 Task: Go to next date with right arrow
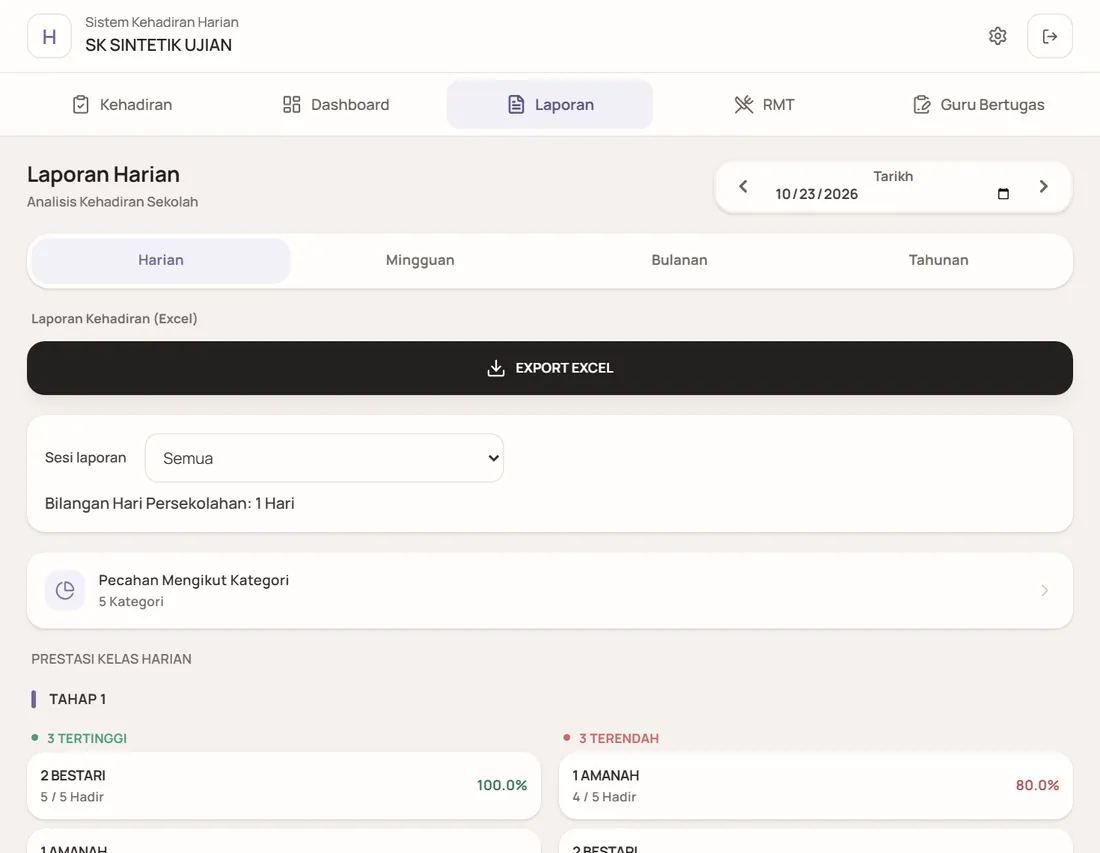[x=1043, y=186]
